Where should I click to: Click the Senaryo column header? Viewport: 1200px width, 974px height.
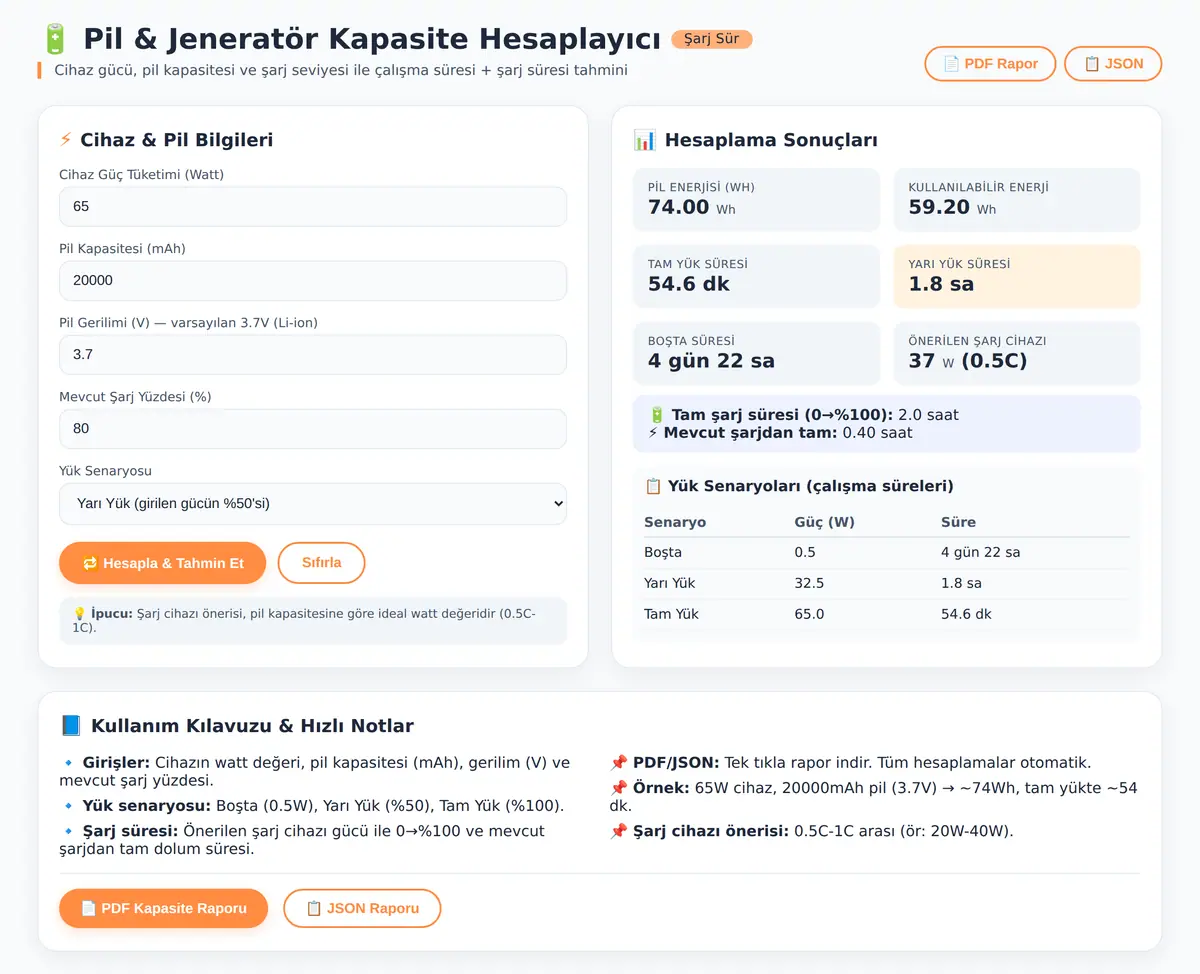click(x=675, y=522)
